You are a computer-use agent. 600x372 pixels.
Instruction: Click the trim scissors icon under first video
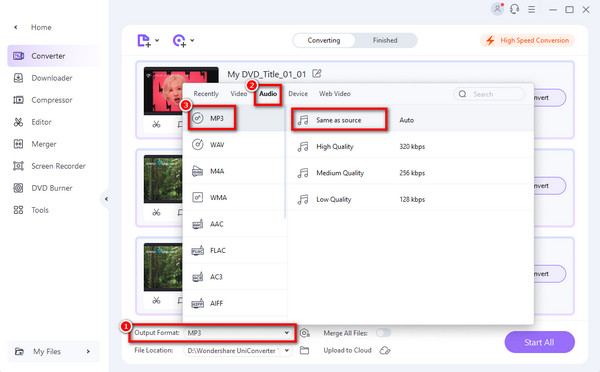pos(156,124)
